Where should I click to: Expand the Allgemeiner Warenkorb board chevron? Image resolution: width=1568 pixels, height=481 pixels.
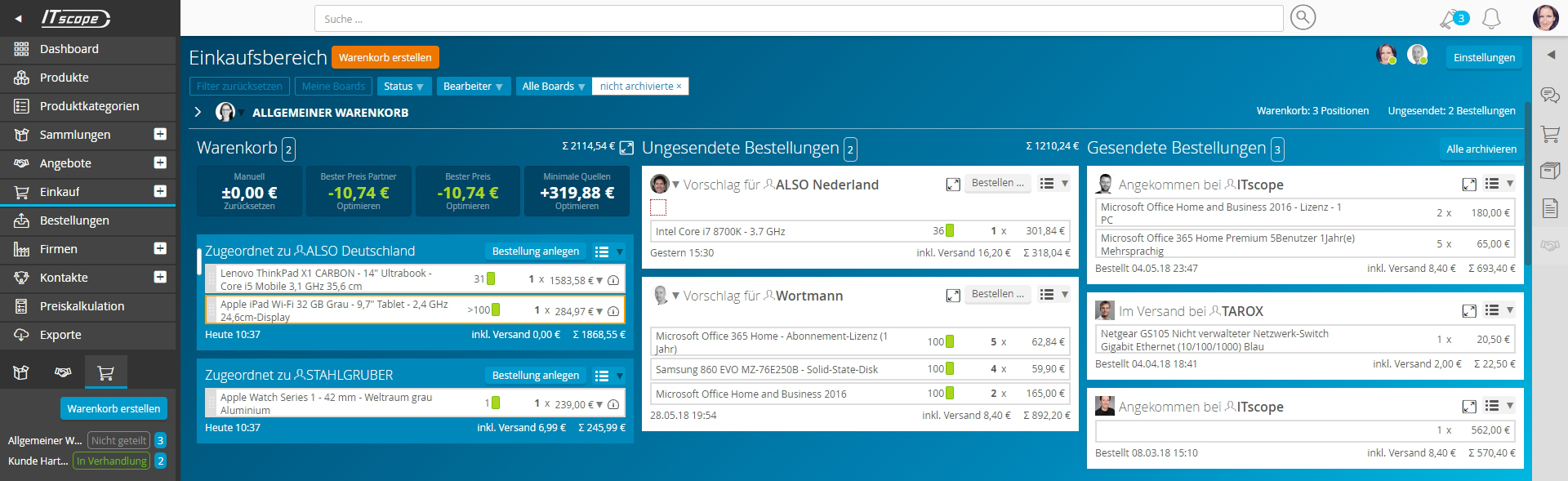[198, 112]
